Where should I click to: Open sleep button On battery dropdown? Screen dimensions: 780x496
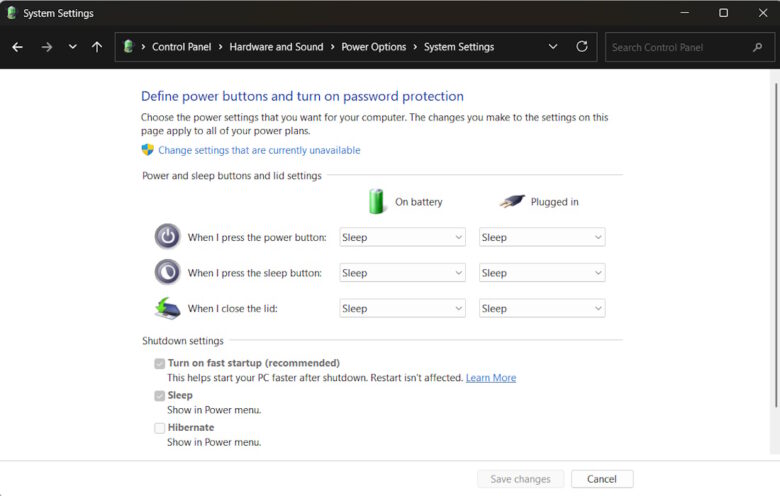pos(402,273)
